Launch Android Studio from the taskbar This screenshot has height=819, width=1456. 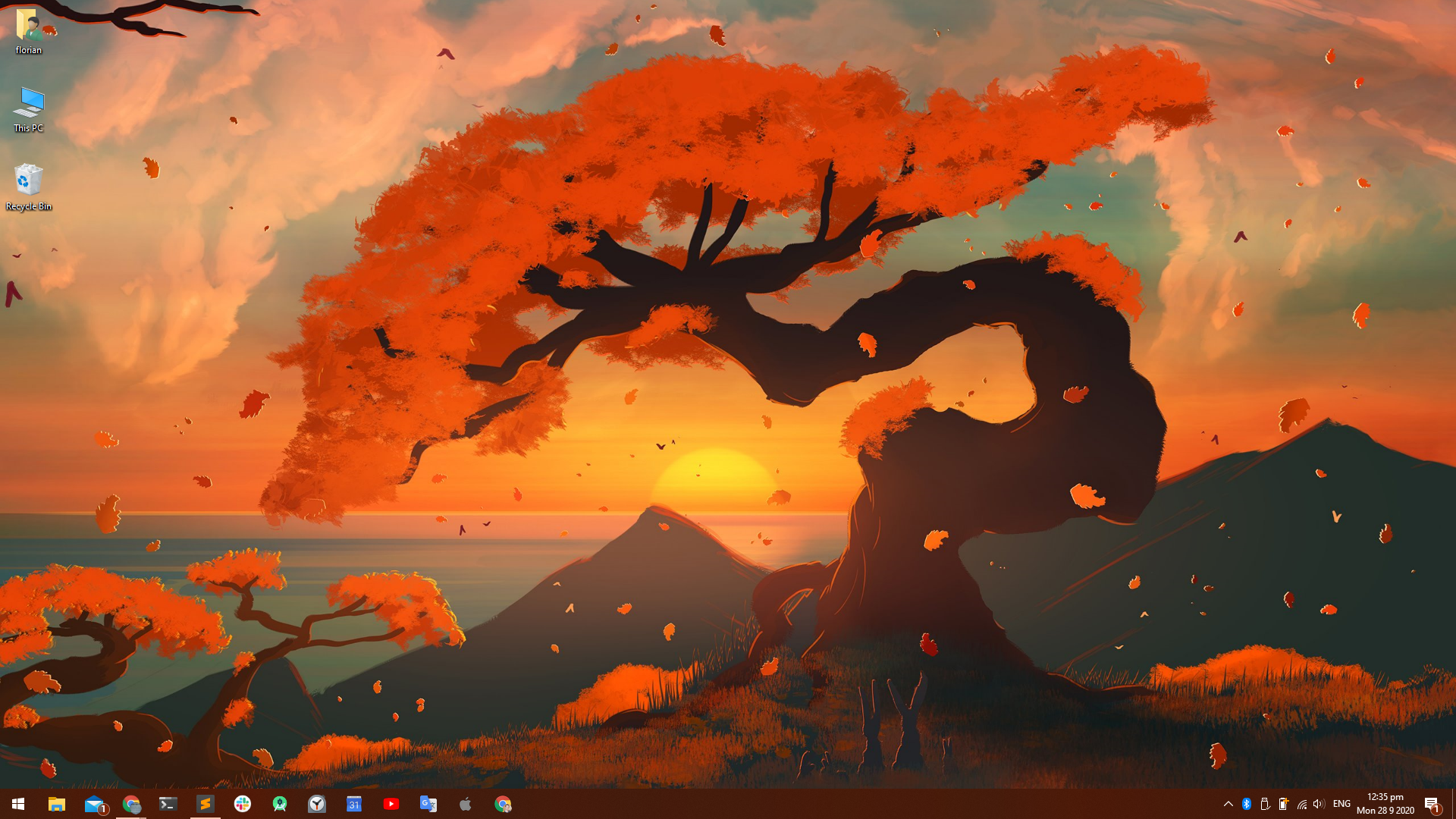point(280,804)
